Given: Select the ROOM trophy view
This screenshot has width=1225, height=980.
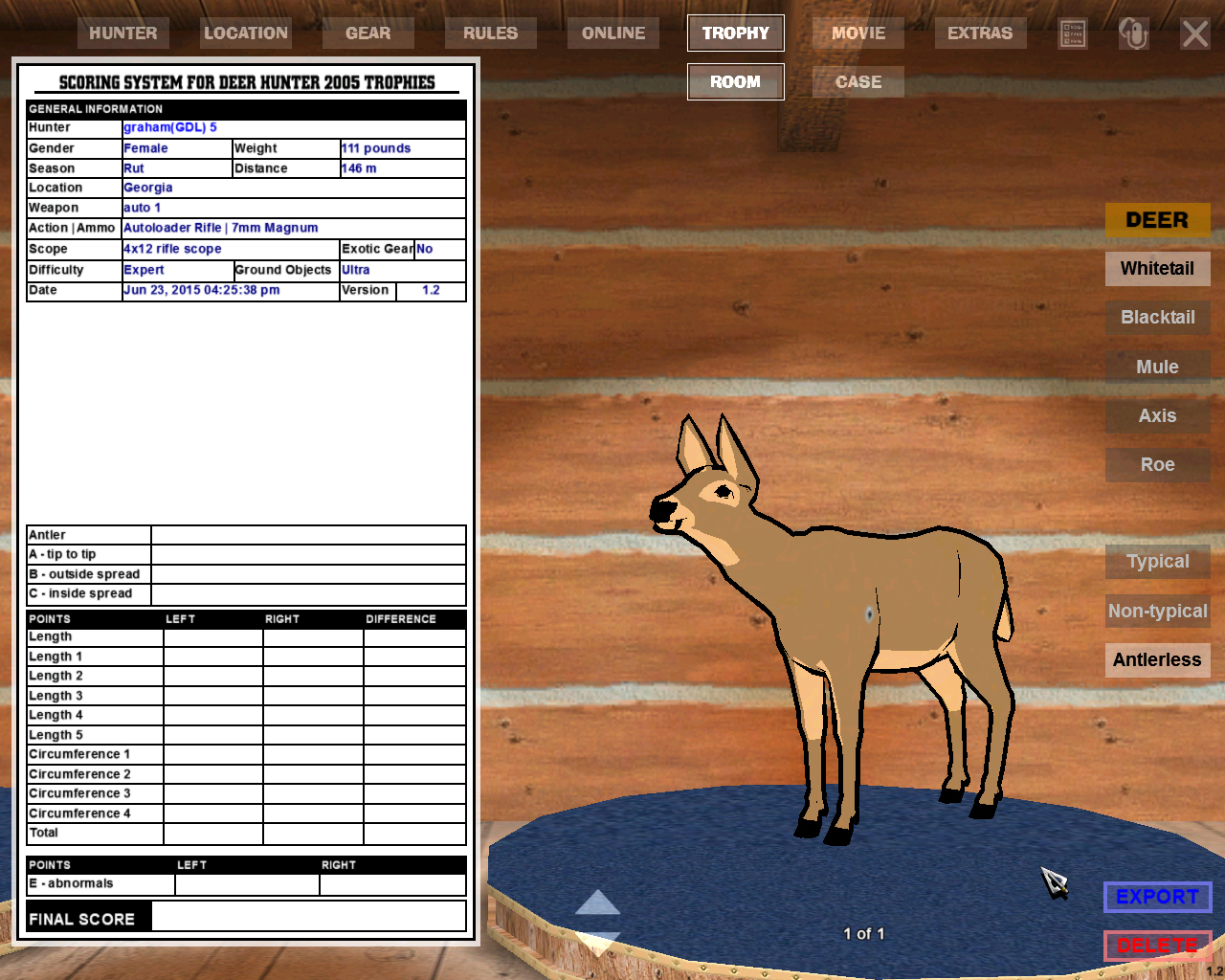Looking at the screenshot, I should pos(735,82).
